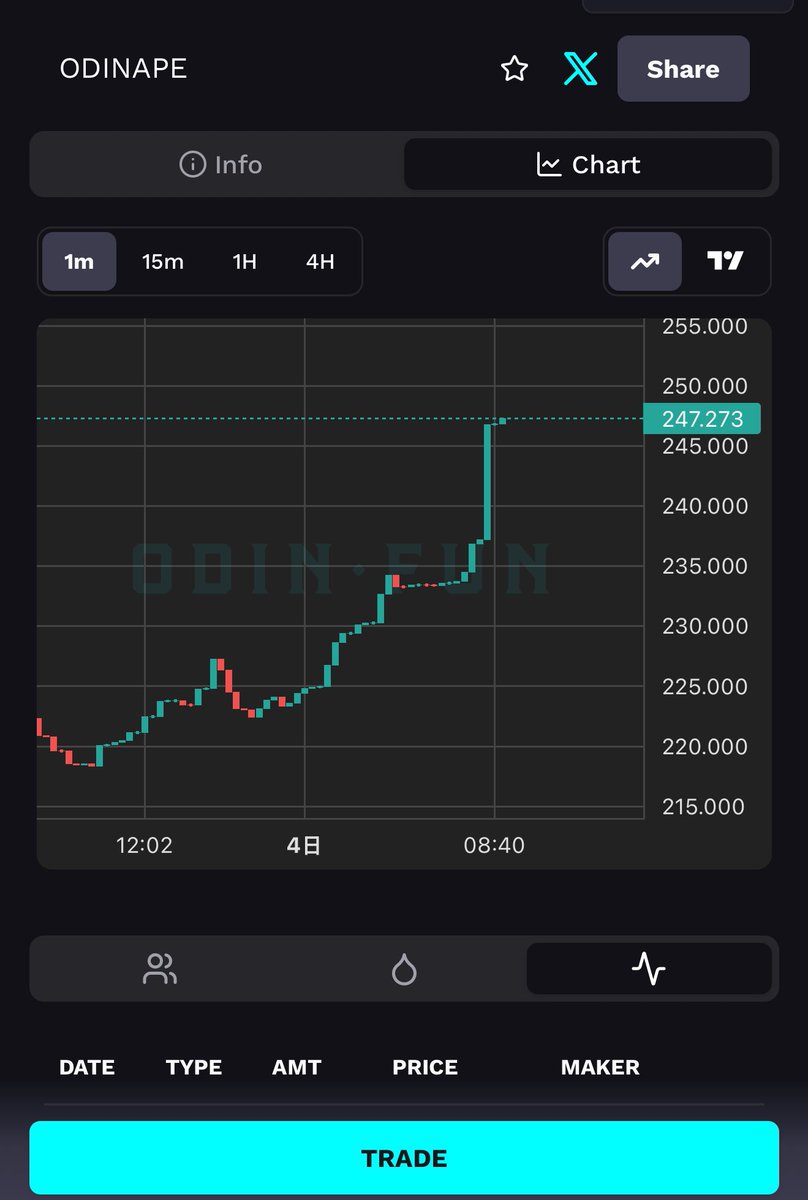
Task: Click the tall green candle near 08:40
Action: coord(487,482)
